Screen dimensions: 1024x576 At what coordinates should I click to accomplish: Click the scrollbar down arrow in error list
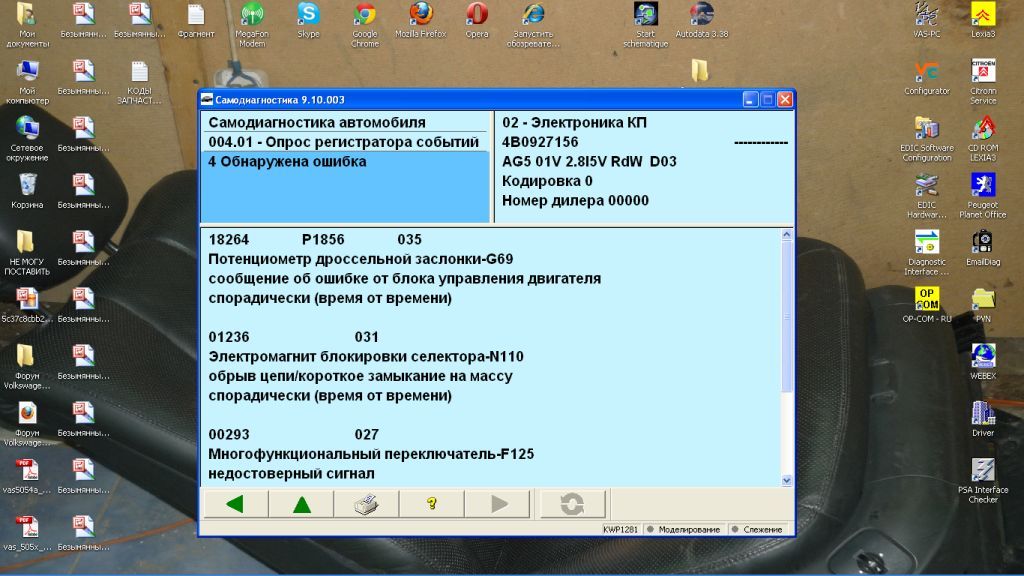click(x=786, y=480)
